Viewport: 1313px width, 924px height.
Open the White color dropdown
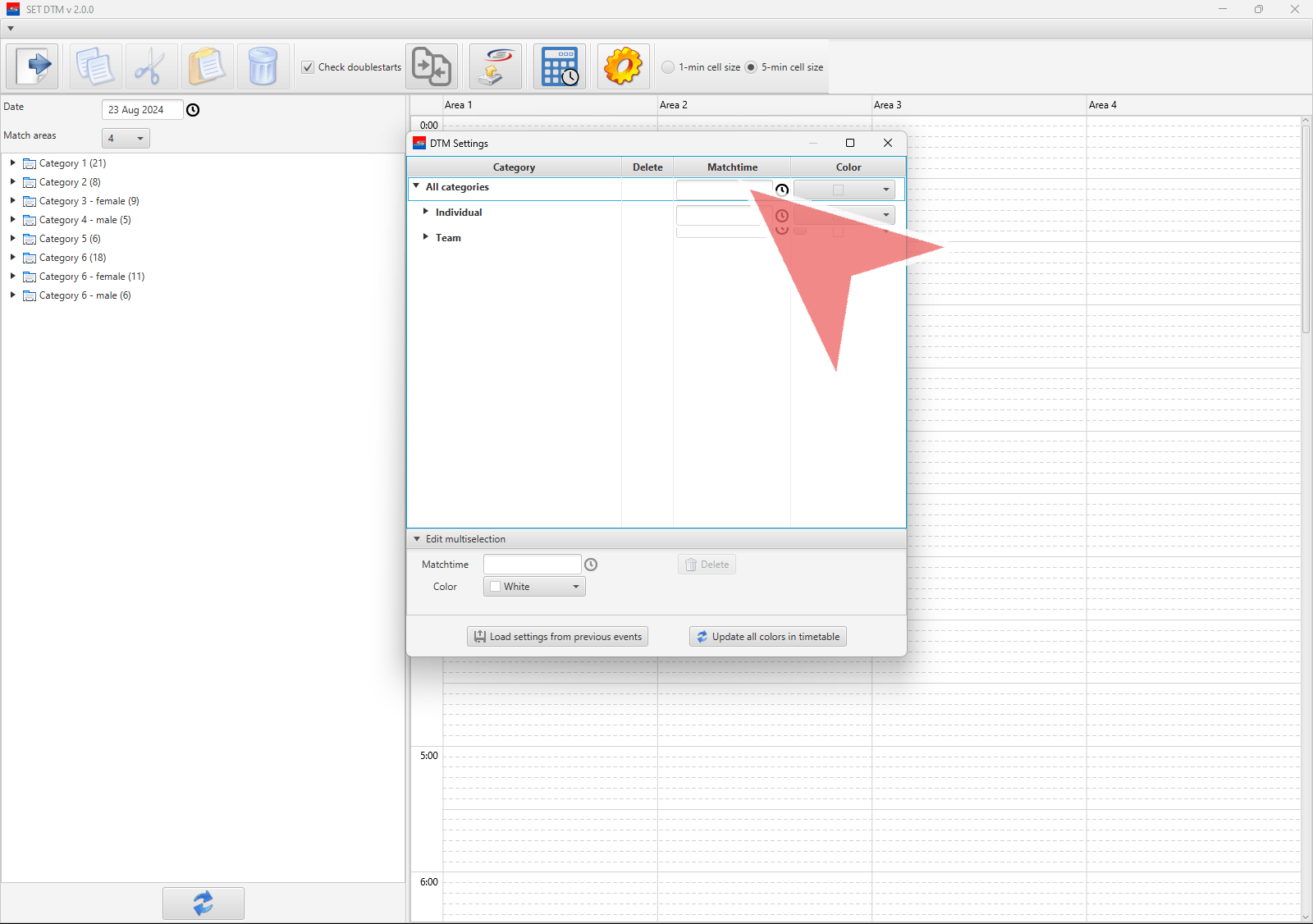click(x=534, y=587)
